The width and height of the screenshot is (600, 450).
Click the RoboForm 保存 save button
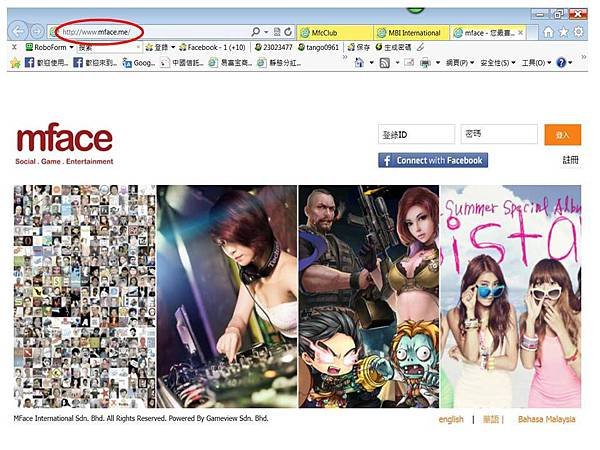point(359,47)
